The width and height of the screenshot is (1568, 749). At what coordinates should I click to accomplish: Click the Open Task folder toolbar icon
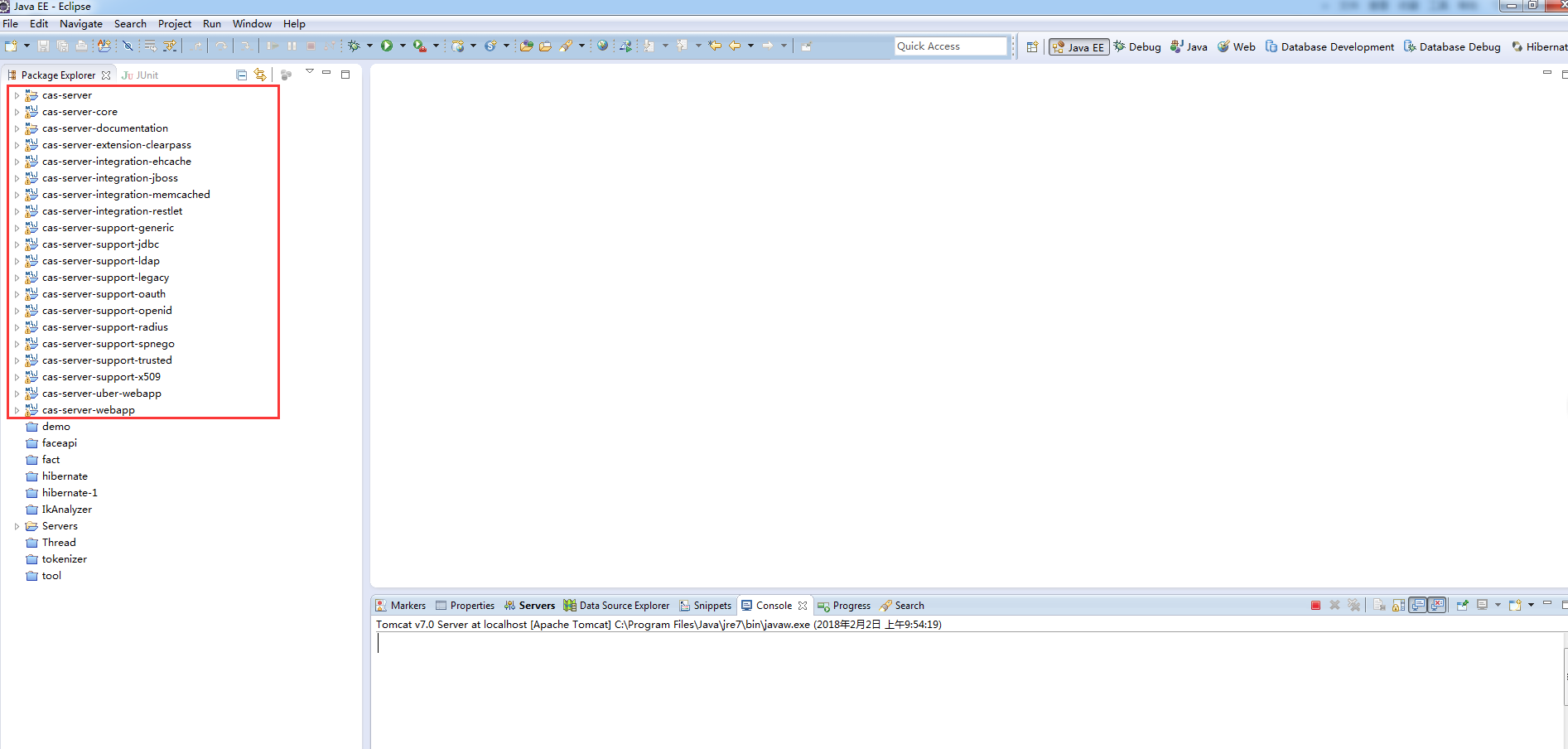click(545, 46)
